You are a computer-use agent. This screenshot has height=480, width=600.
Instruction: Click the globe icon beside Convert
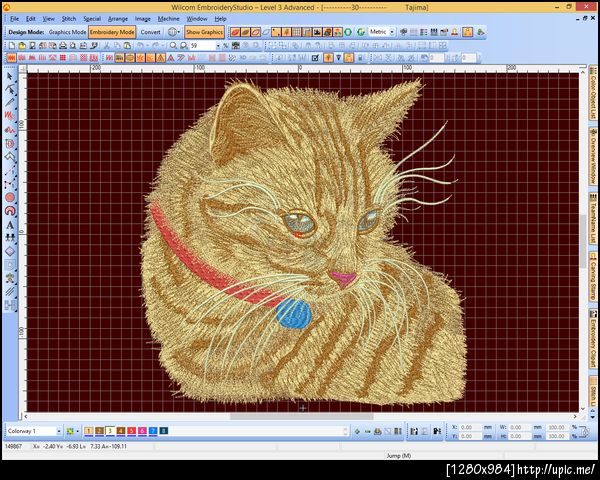[172, 32]
